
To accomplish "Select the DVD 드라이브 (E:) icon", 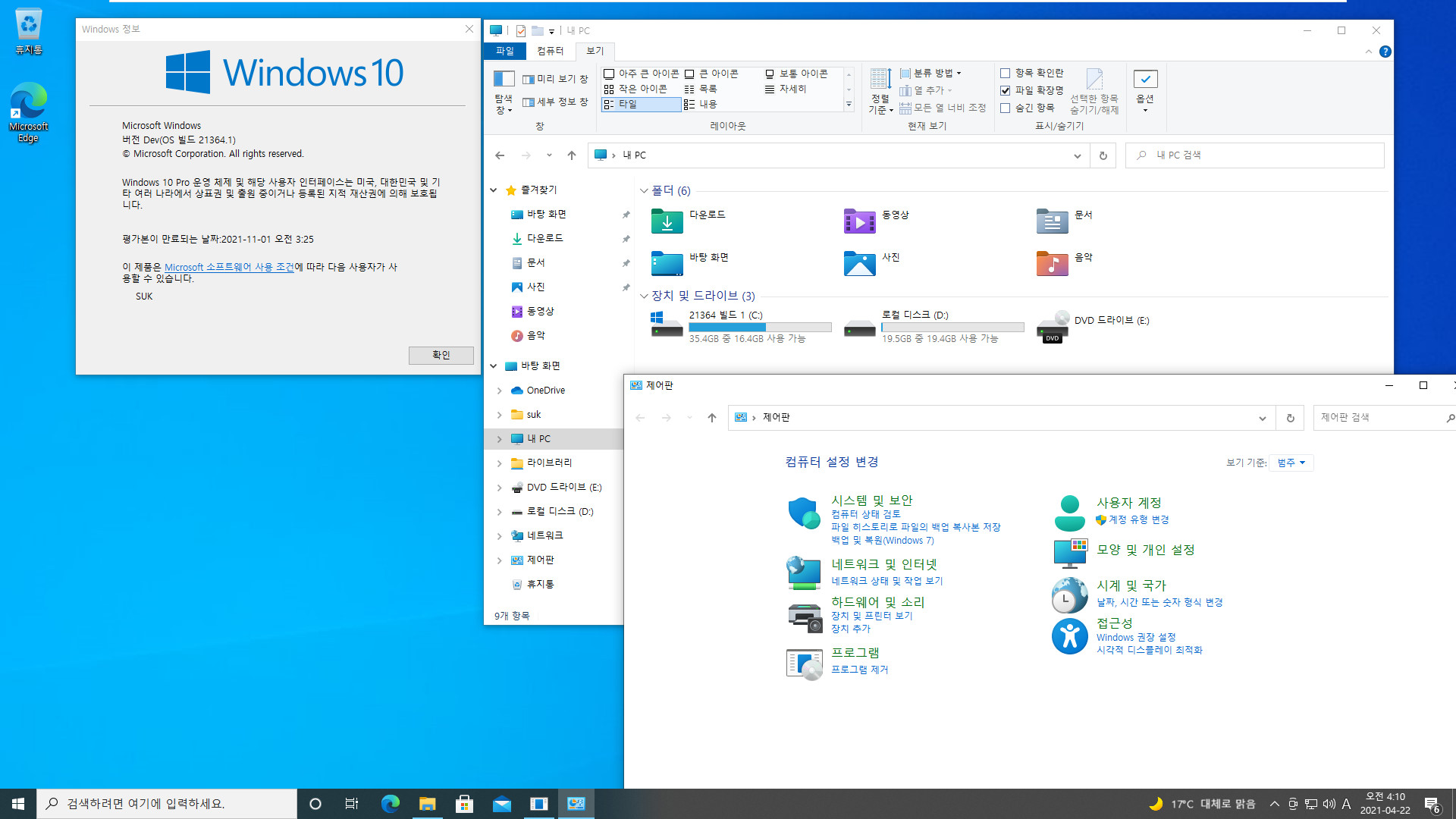I will click(x=1053, y=327).
